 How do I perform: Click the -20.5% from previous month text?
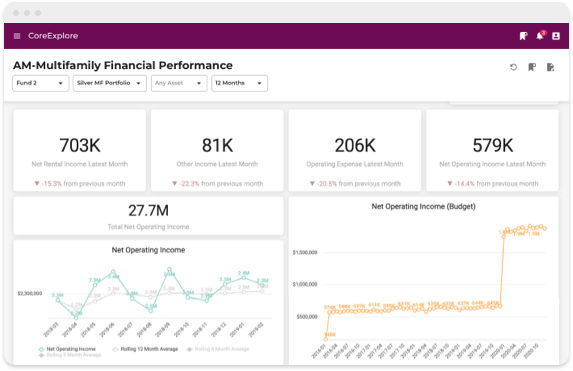(x=355, y=183)
